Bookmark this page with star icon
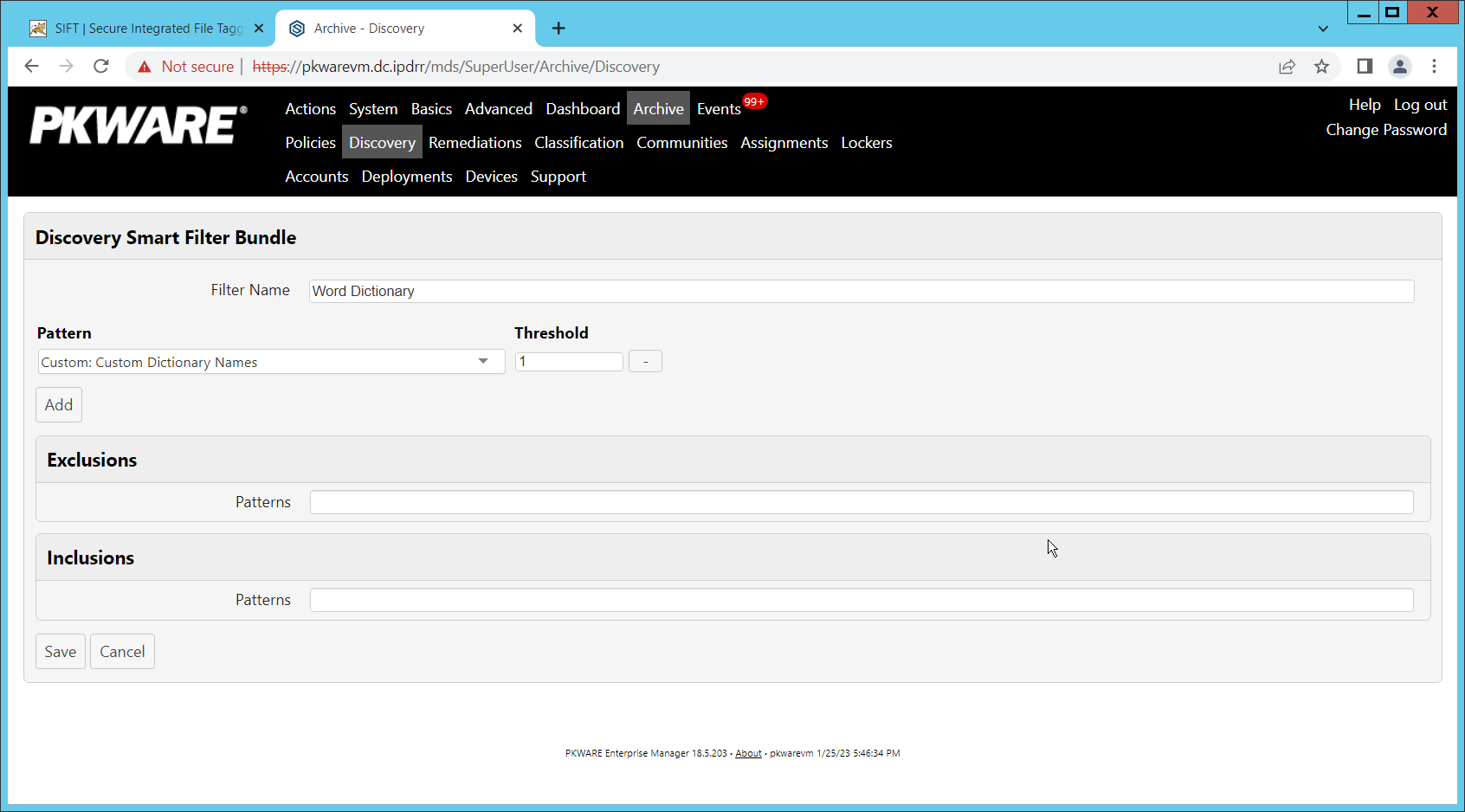This screenshot has height=812, width=1465. (1321, 67)
